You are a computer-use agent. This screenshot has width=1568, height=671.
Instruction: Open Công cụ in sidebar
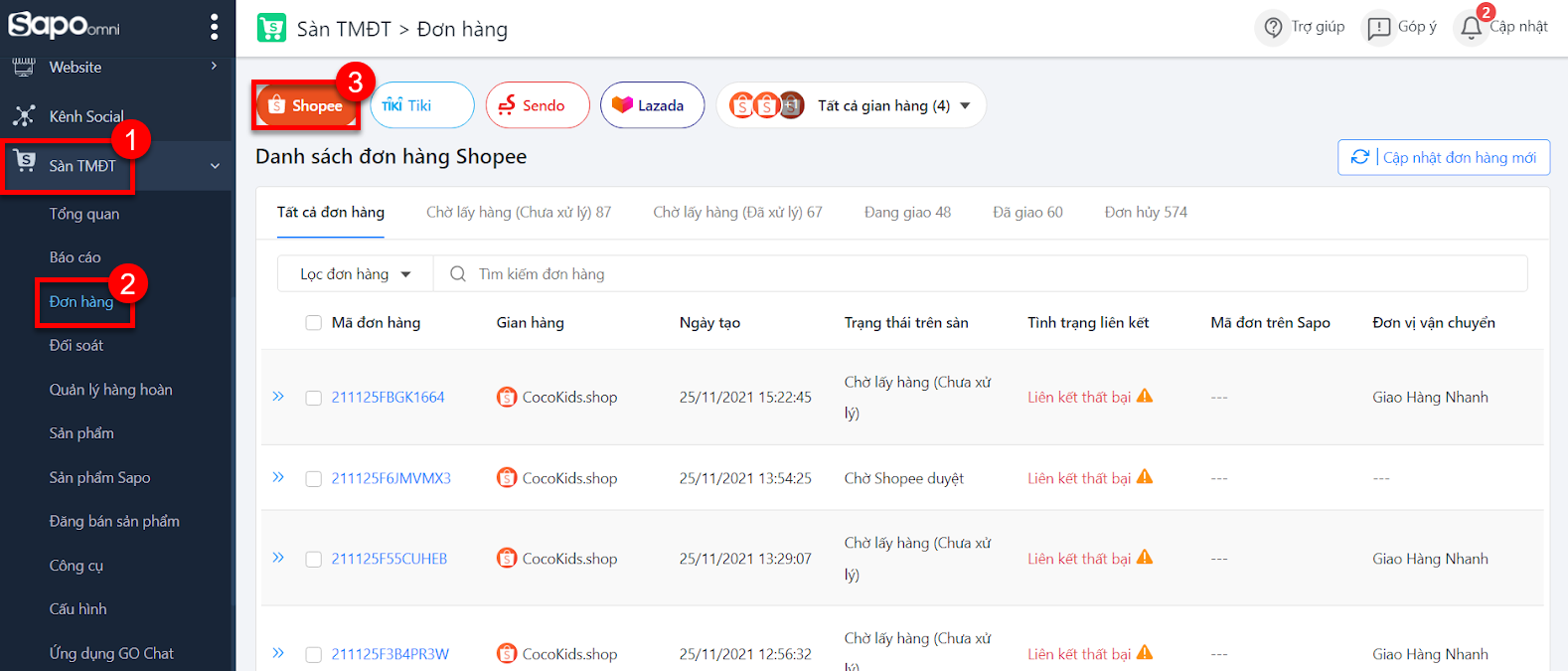pos(77,566)
